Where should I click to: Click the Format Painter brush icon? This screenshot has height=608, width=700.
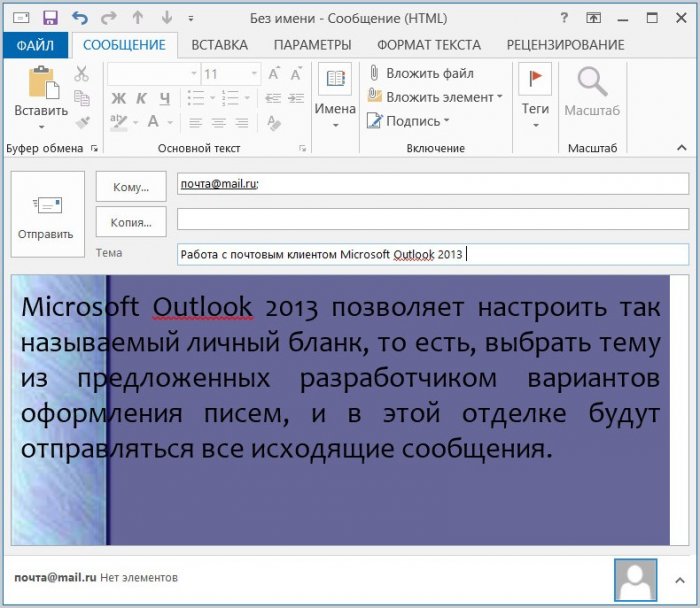(82, 122)
